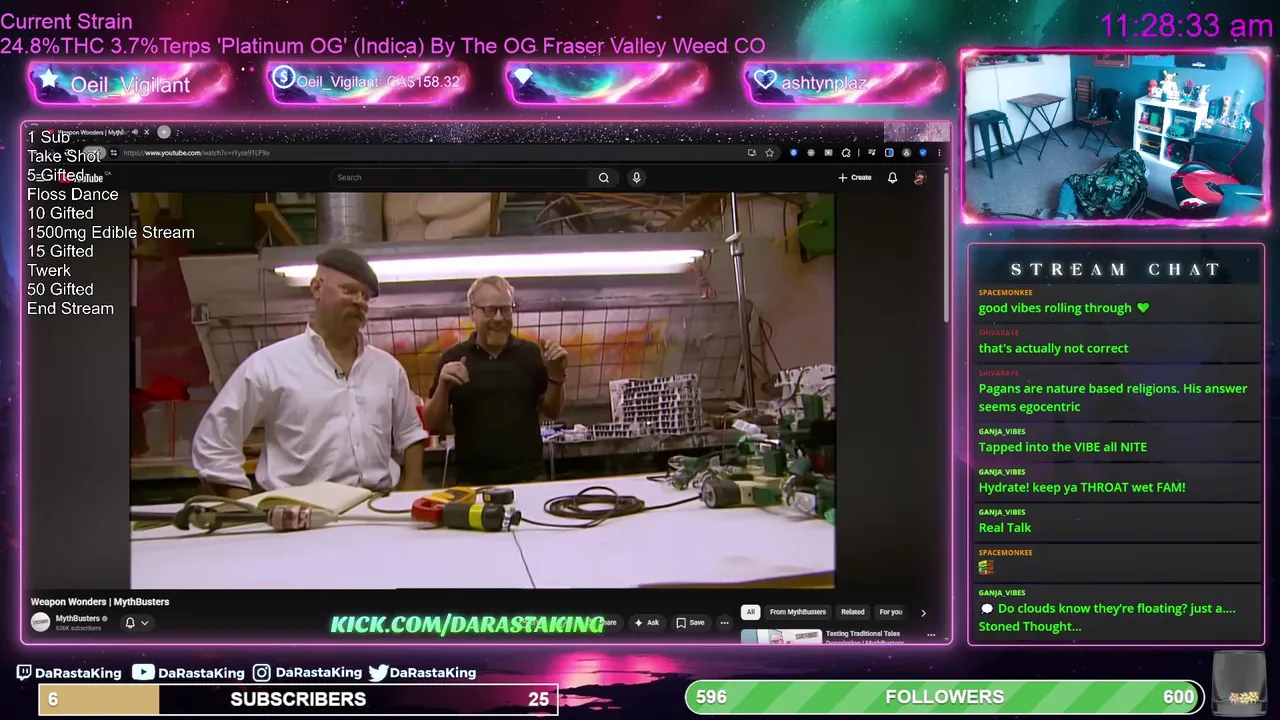Select the For you filter chip
The width and height of the screenshot is (1280, 720).
tap(890, 612)
